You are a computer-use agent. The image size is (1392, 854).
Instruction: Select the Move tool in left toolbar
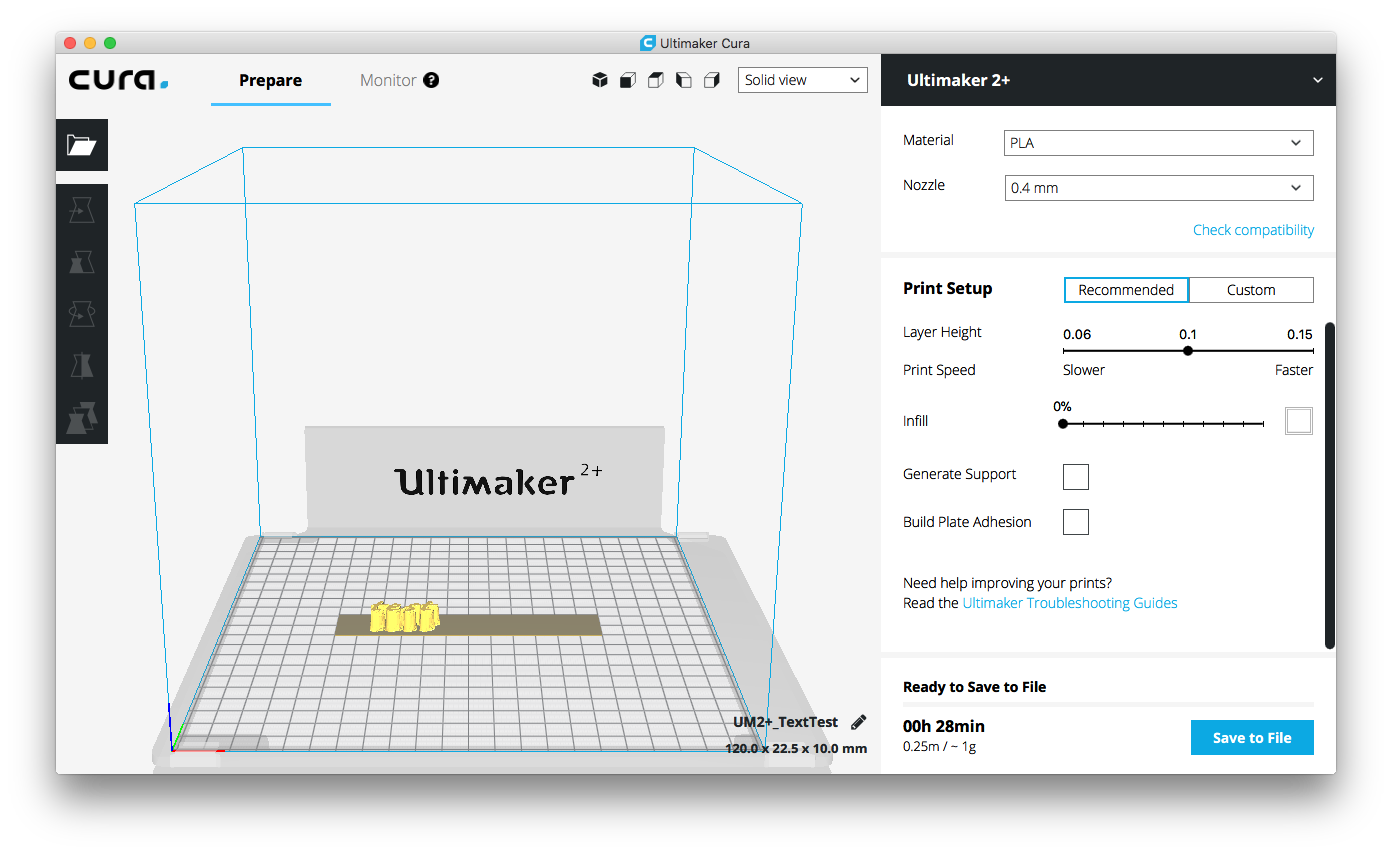tap(82, 210)
